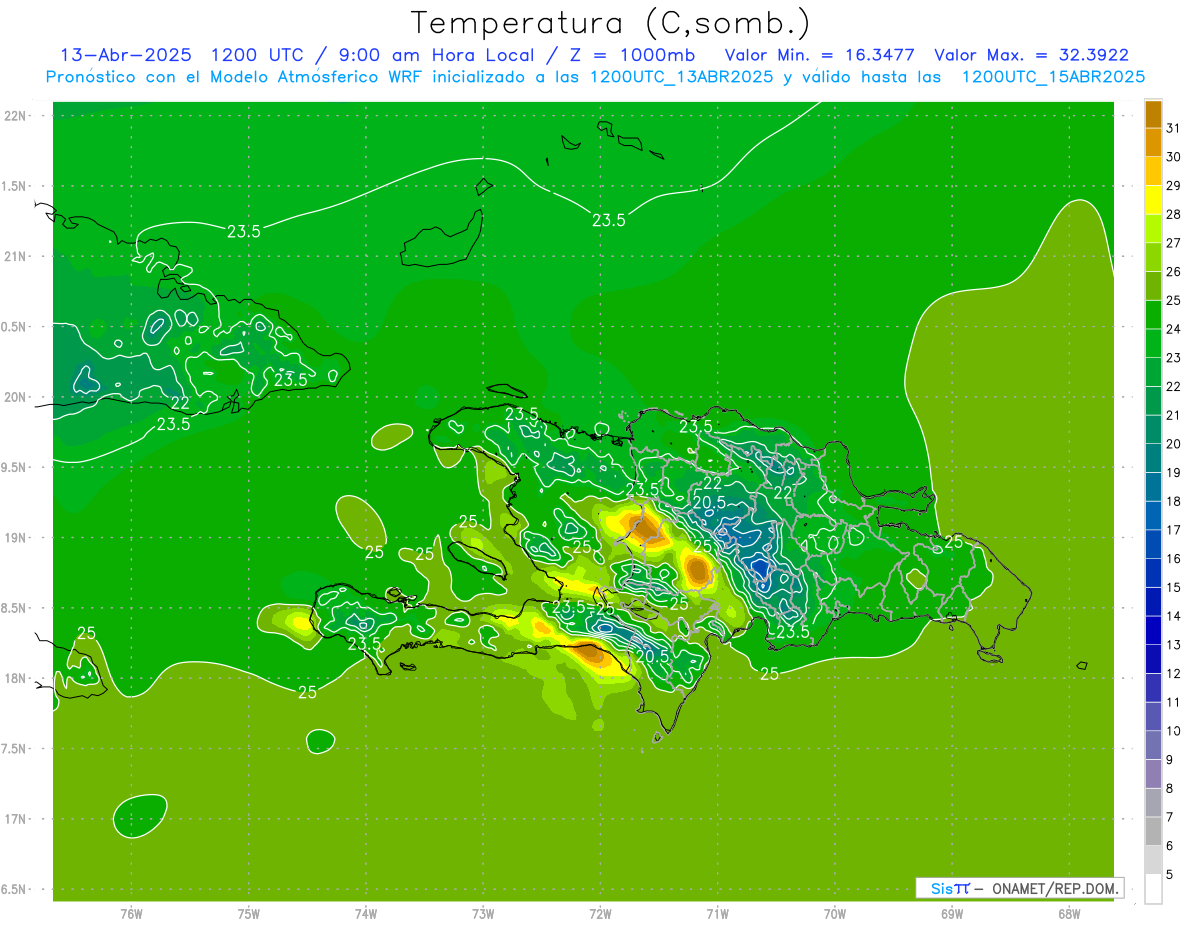1200x927 pixels.
Task: Click the legend scale label "20"
Action: (1173, 444)
